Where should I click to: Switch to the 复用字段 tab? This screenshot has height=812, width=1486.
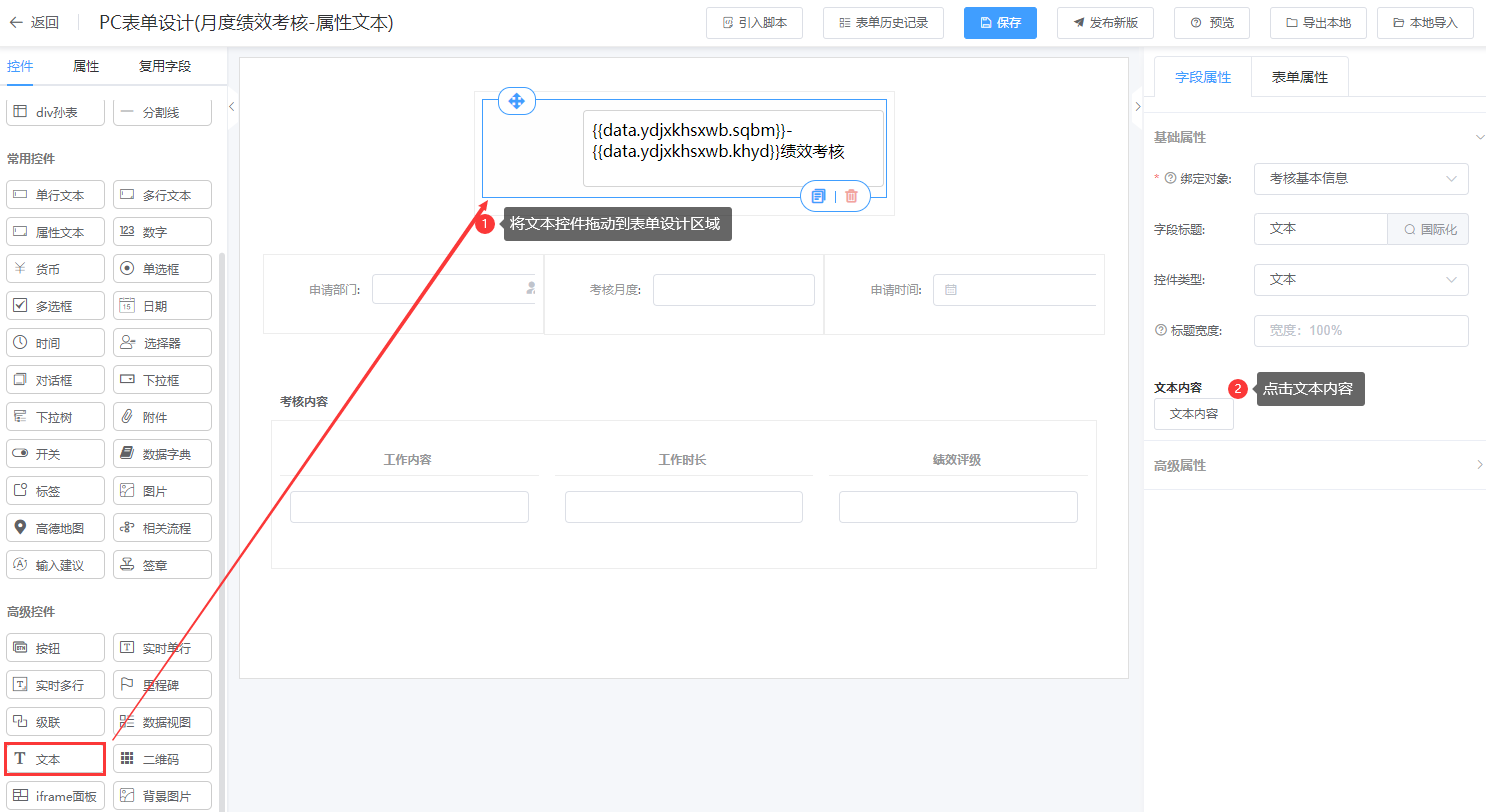click(x=165, y=66)
